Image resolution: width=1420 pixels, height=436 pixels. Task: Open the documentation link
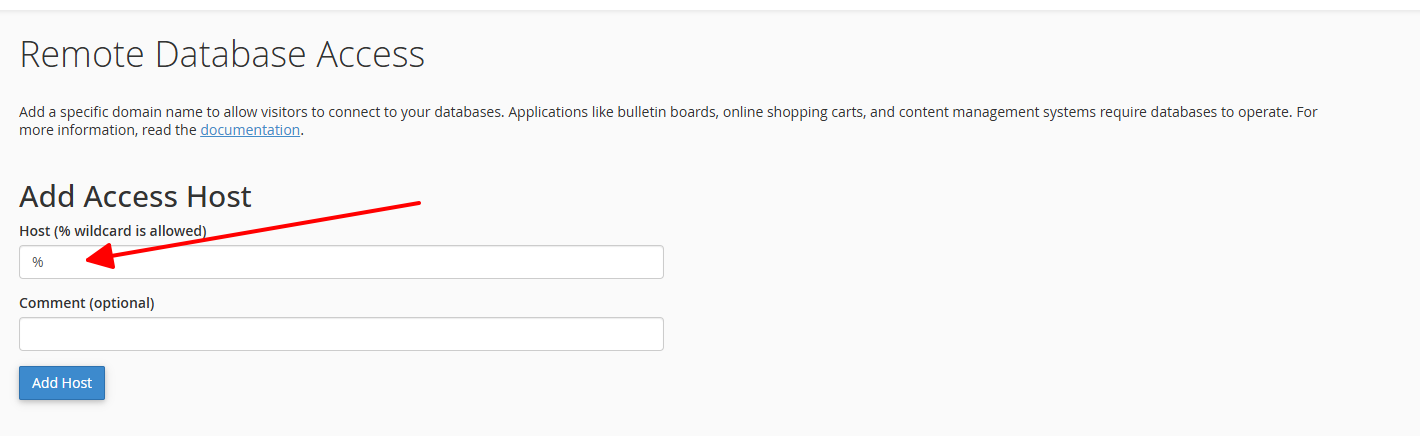[x=250, y=130]
